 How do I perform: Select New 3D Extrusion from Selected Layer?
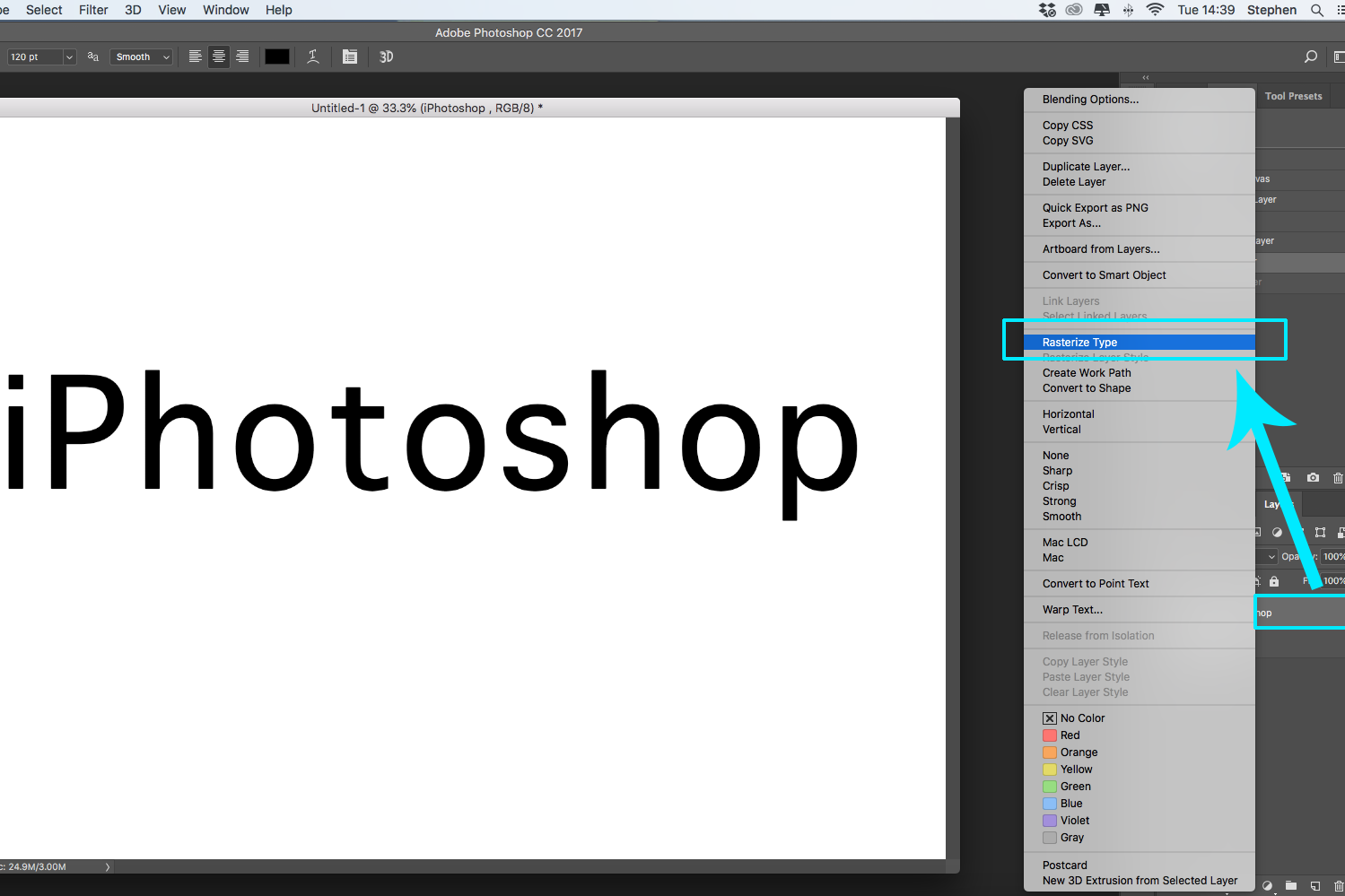(1140, 881)
